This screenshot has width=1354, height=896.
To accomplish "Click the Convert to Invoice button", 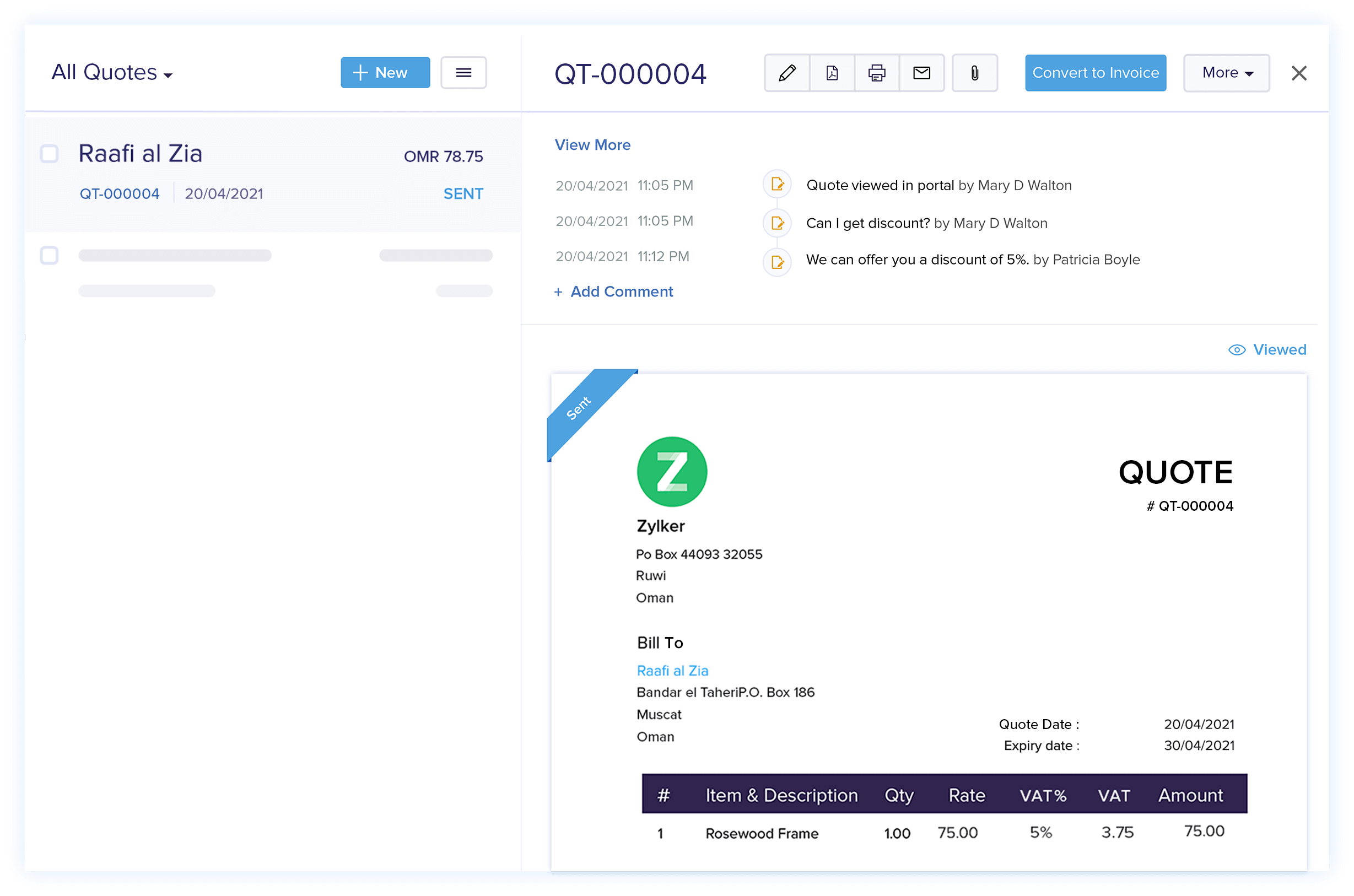I will (x=1095, y=73).
